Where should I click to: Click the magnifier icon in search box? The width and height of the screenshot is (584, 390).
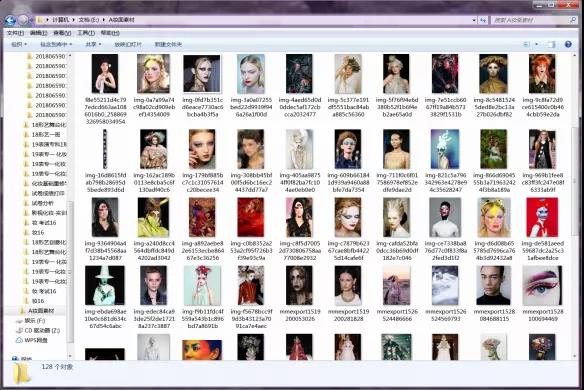click(x=573, y=20)
